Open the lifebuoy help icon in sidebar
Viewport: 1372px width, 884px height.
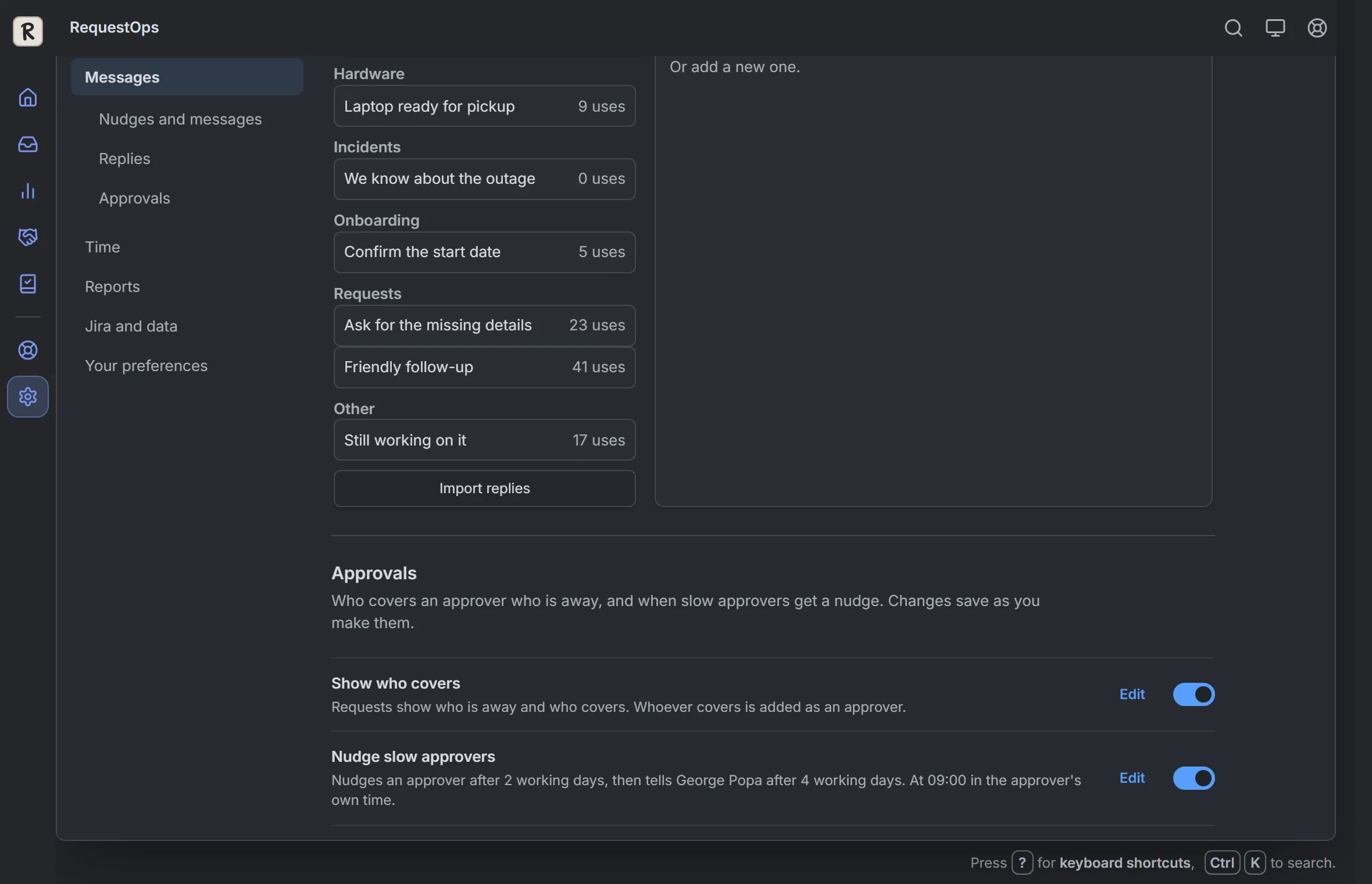[28, 350]
